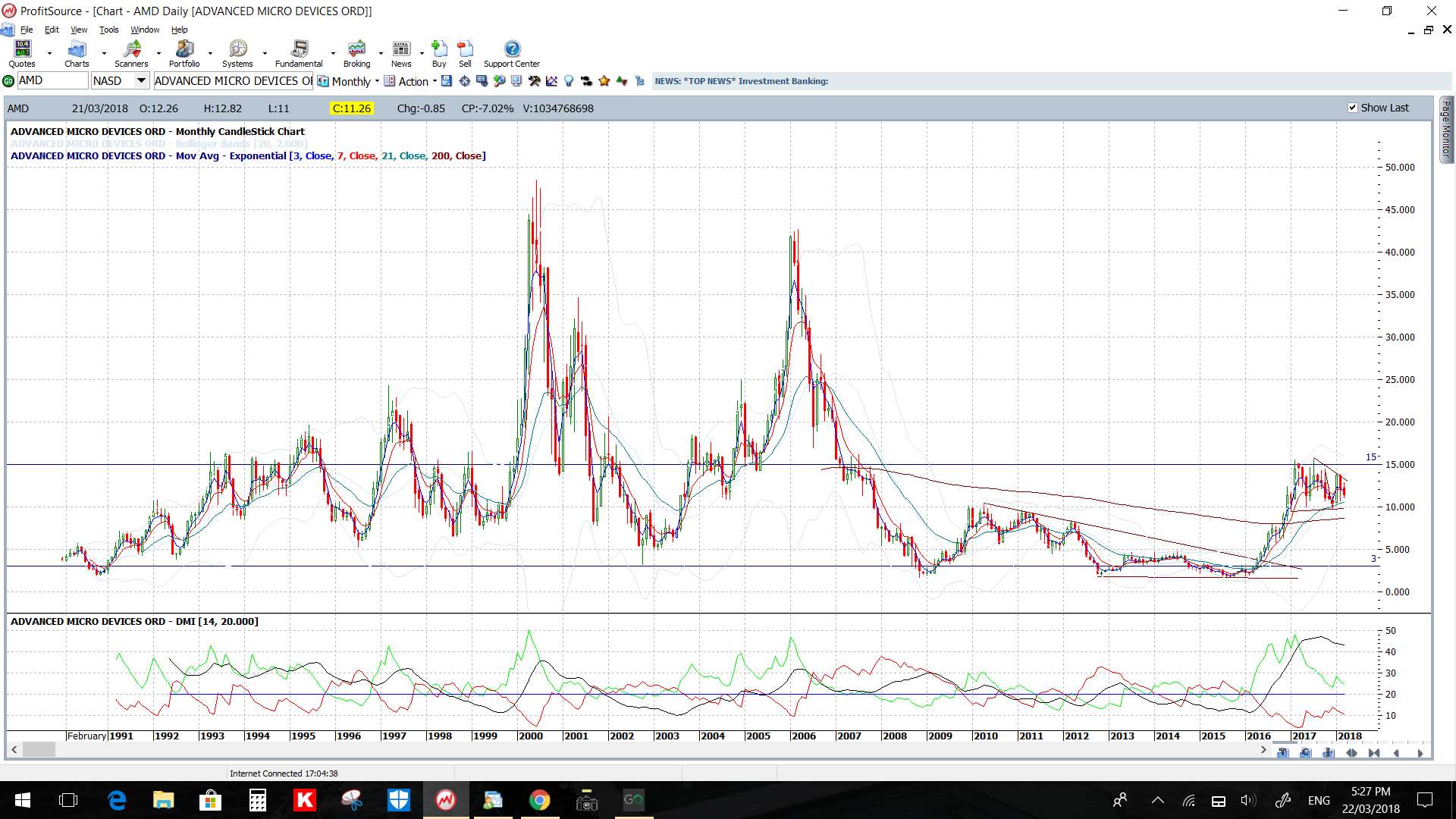
Task: Open Chrome from the taskbar
Action: click(539, 800)
